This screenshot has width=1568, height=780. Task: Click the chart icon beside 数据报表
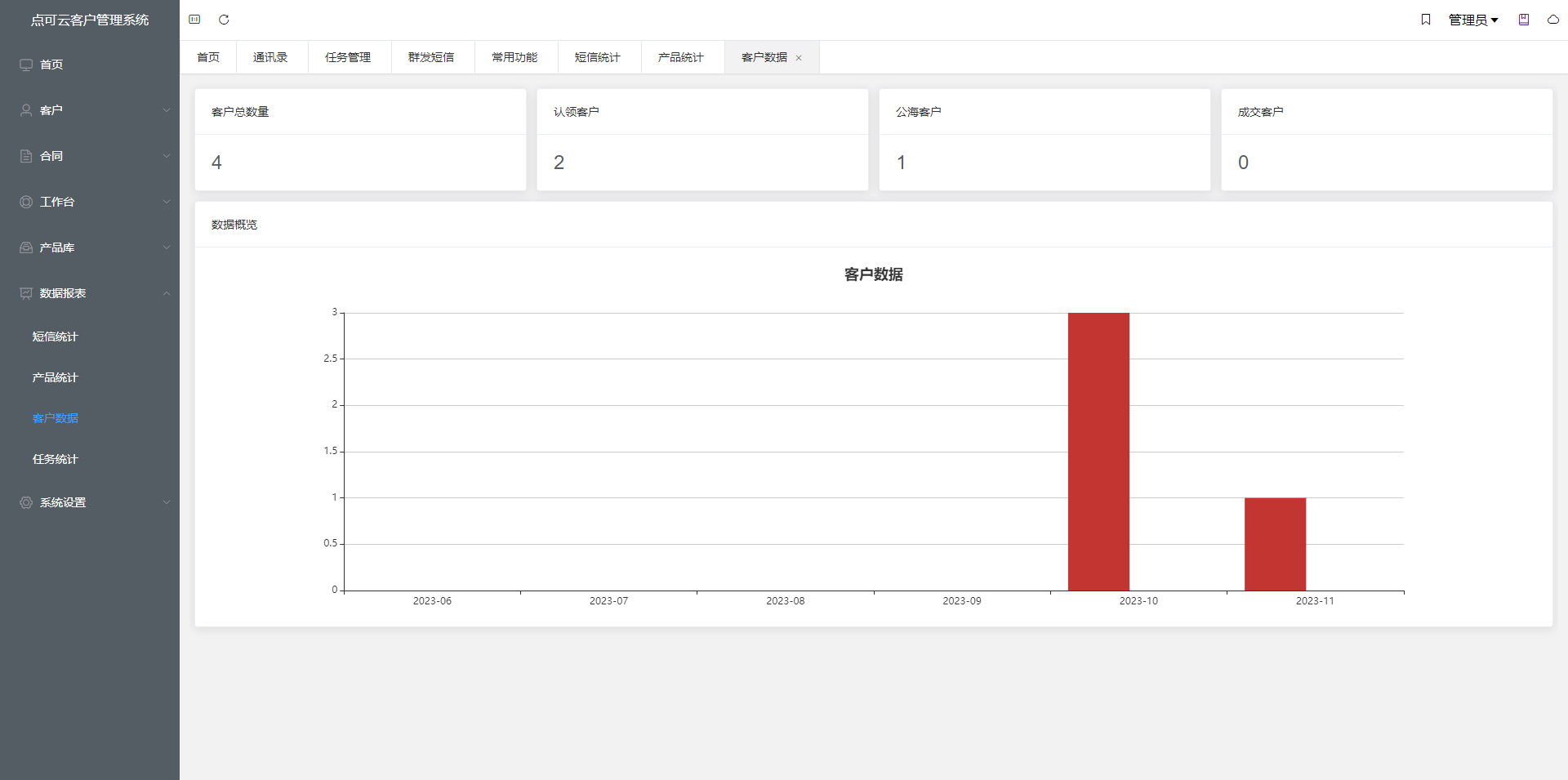pos(26,293)
